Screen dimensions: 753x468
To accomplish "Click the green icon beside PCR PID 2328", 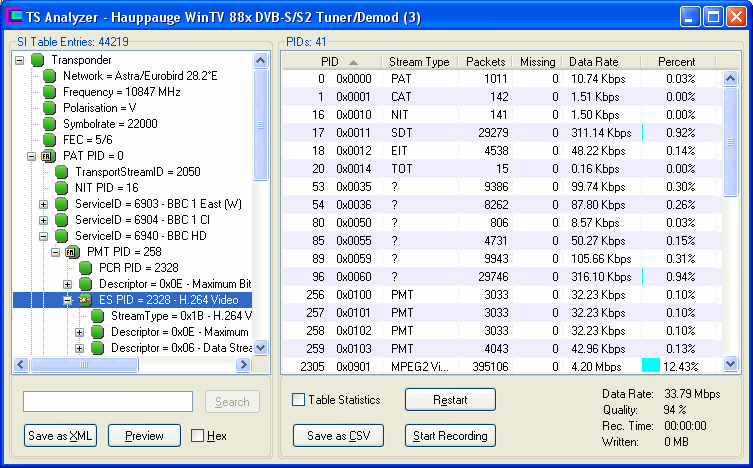I will pyautogui.click(x=85, y=268).
